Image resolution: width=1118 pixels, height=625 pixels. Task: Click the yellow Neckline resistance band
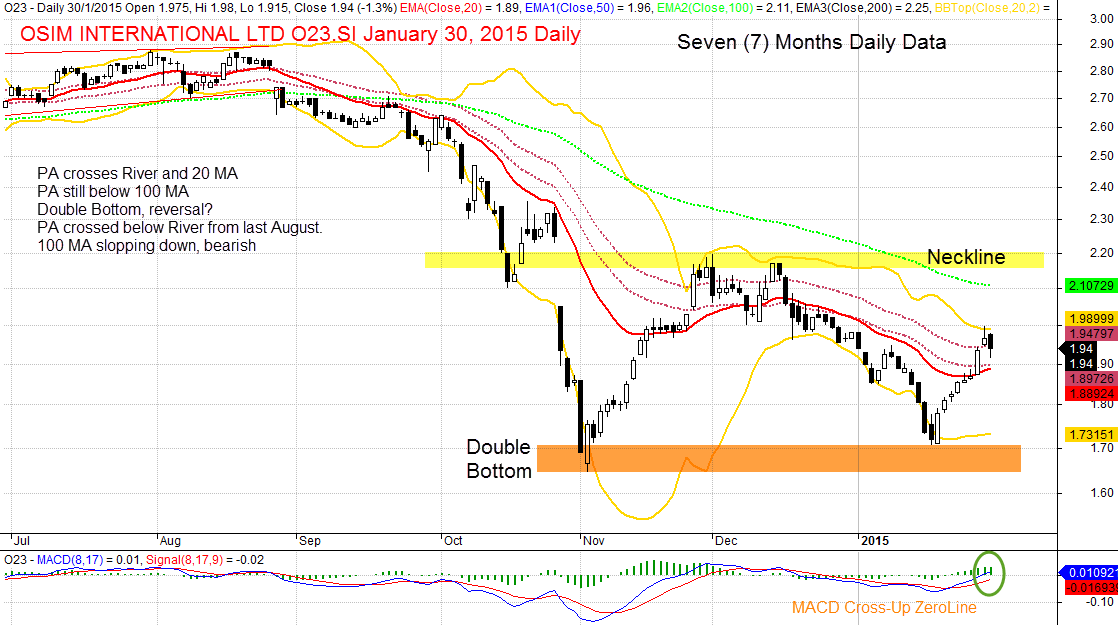[734, 260]
